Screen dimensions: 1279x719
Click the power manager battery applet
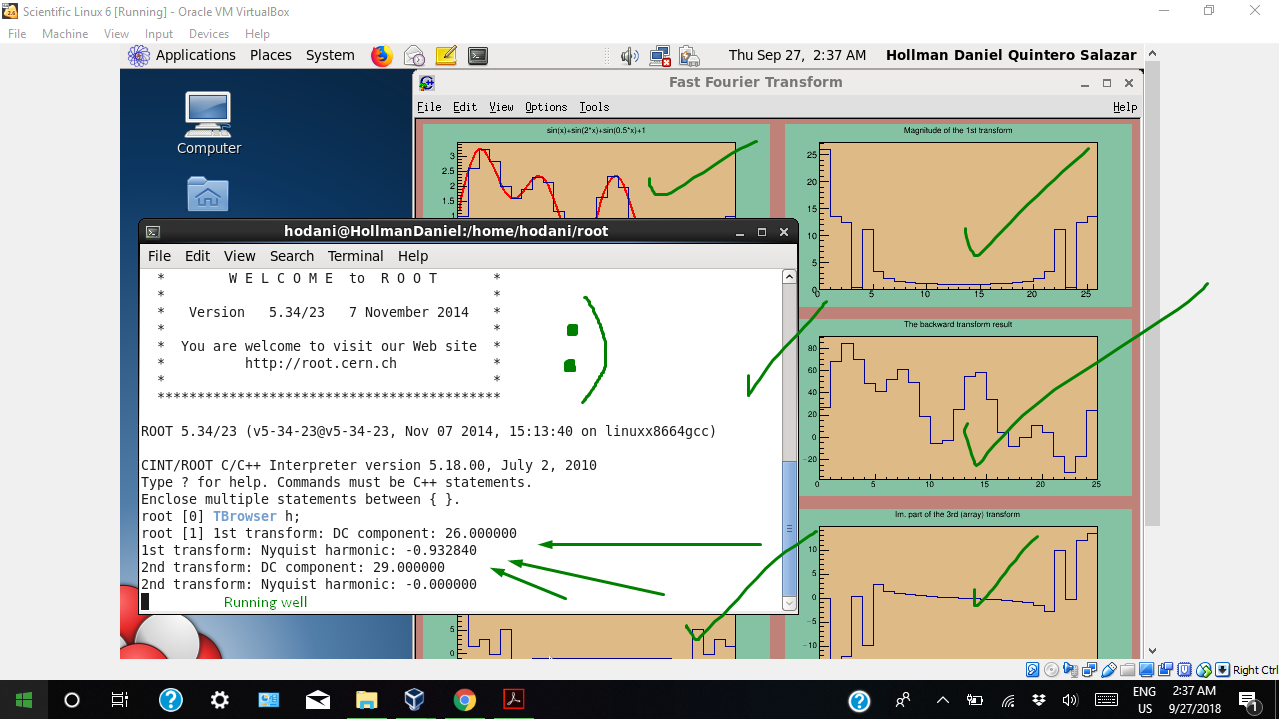(x=688, y=56)
